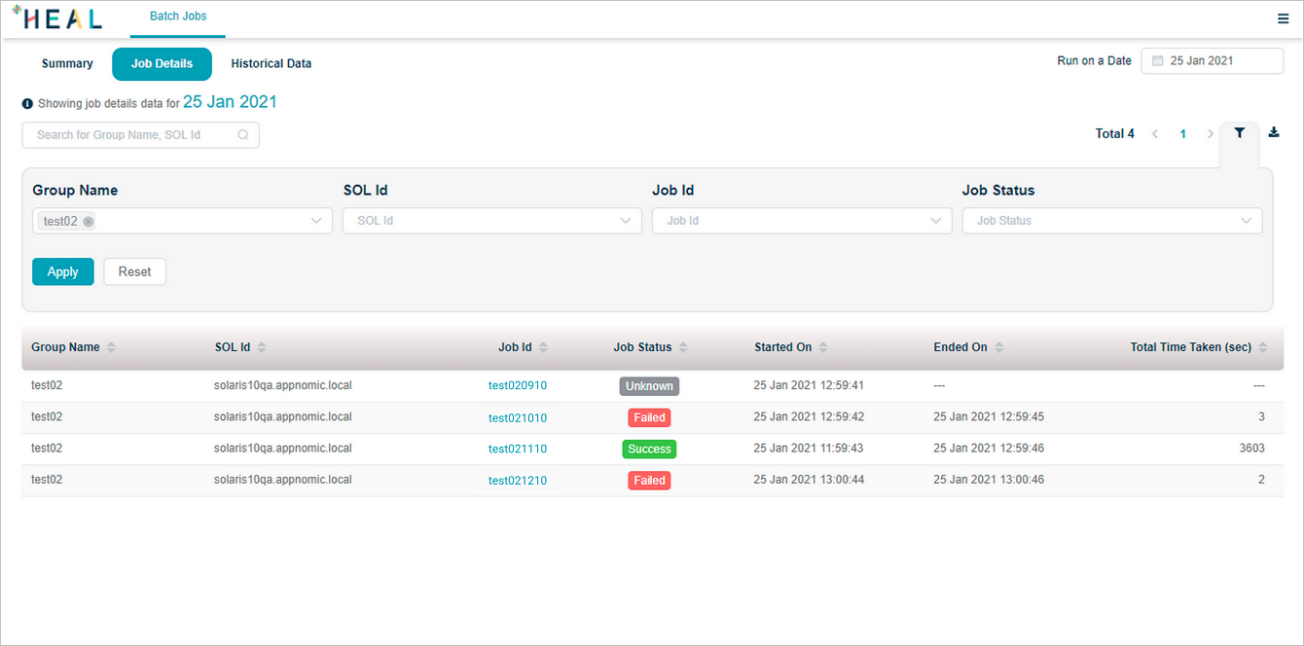Go to the next page arrow
1304x646 pixels.
click(1210, 134)
